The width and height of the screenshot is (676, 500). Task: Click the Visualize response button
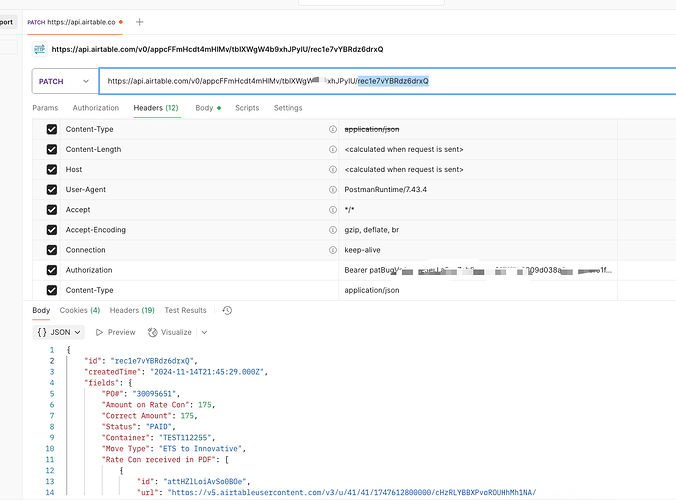[169, 332]
